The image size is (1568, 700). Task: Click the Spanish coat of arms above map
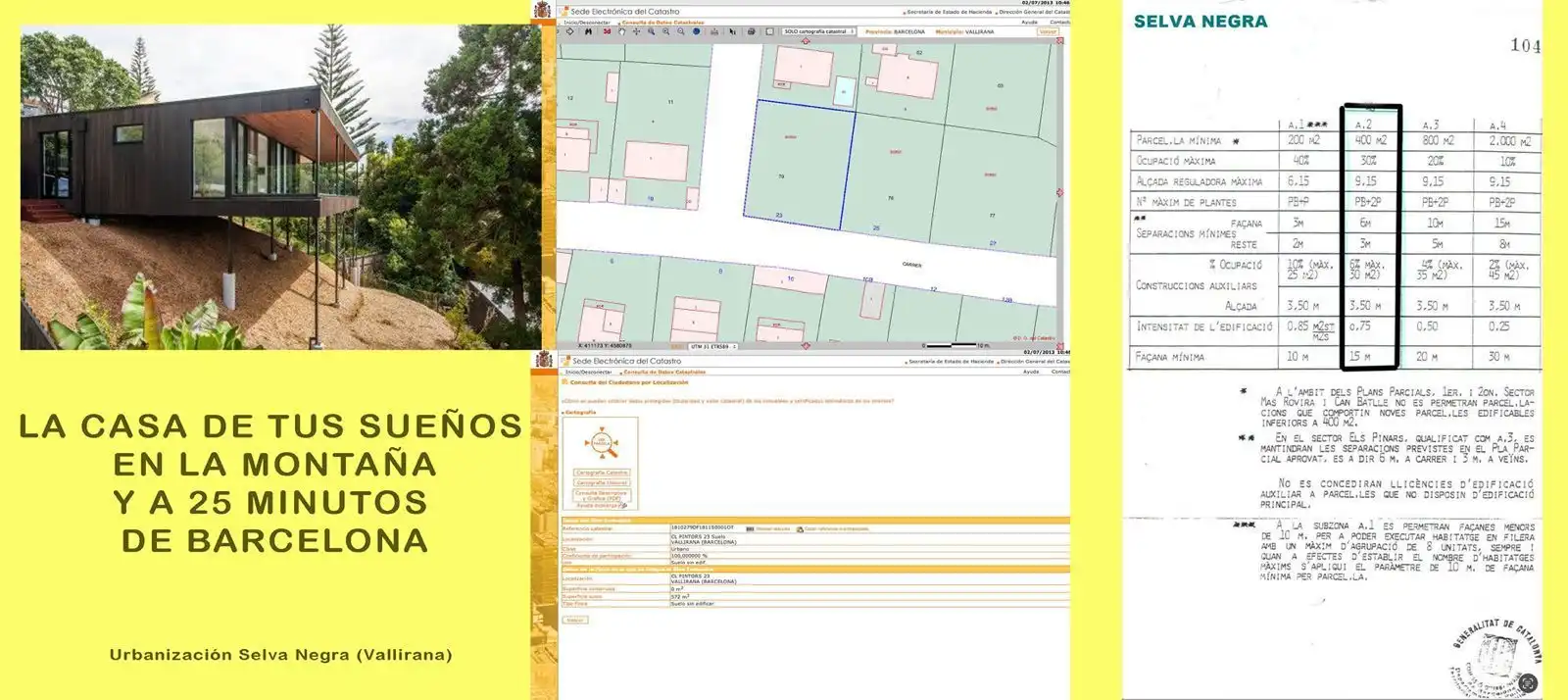[543, 10]
